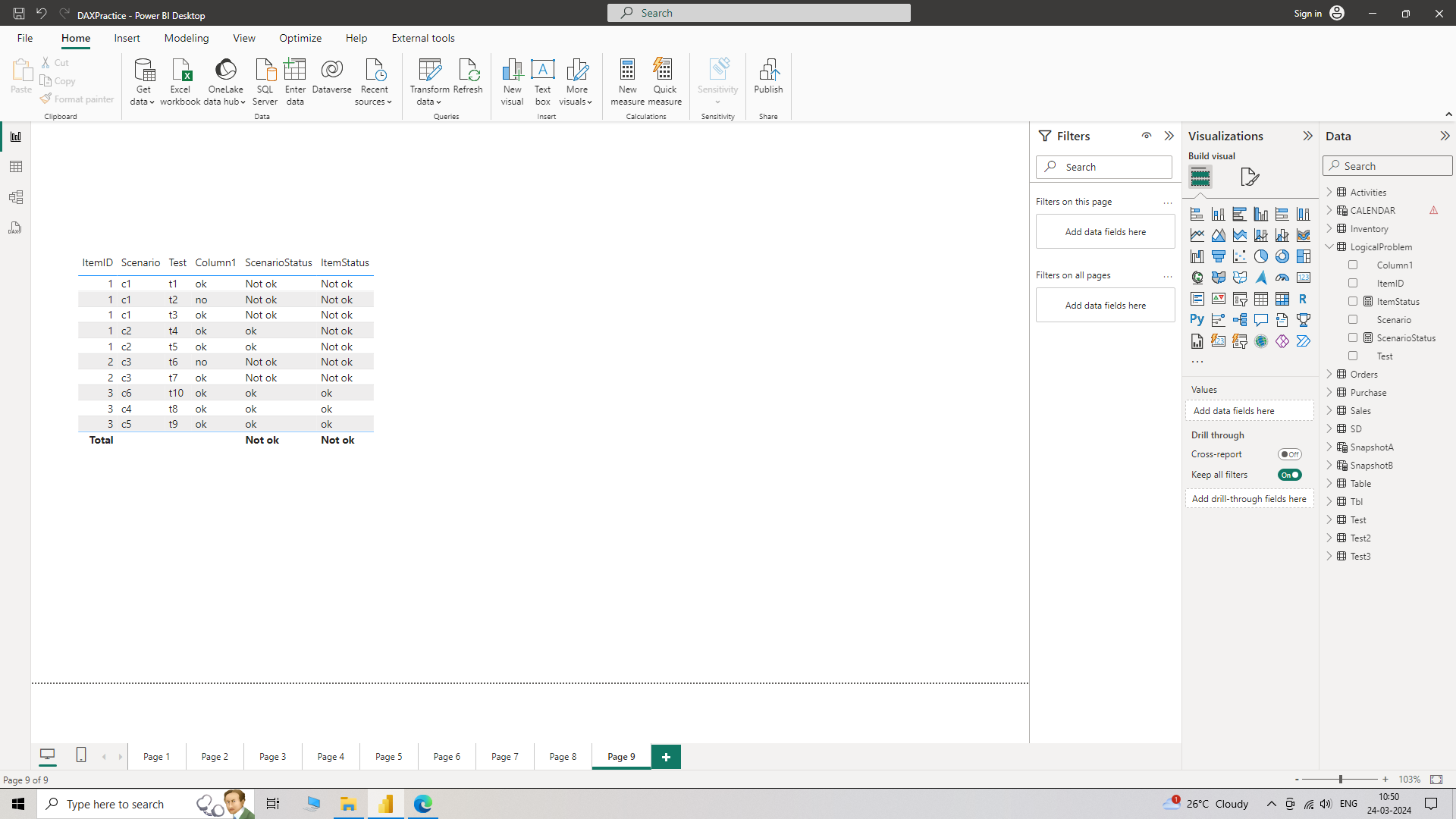Image resolution: width=1456 pixels, height=819 pixels.
Task: Open the Get data source menu
Action: click(143, 82)
